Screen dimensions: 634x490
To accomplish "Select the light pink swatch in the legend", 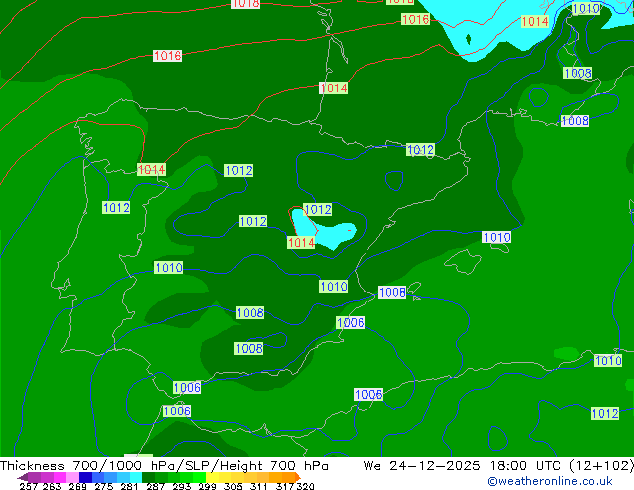I will click(x=72, y=477).
